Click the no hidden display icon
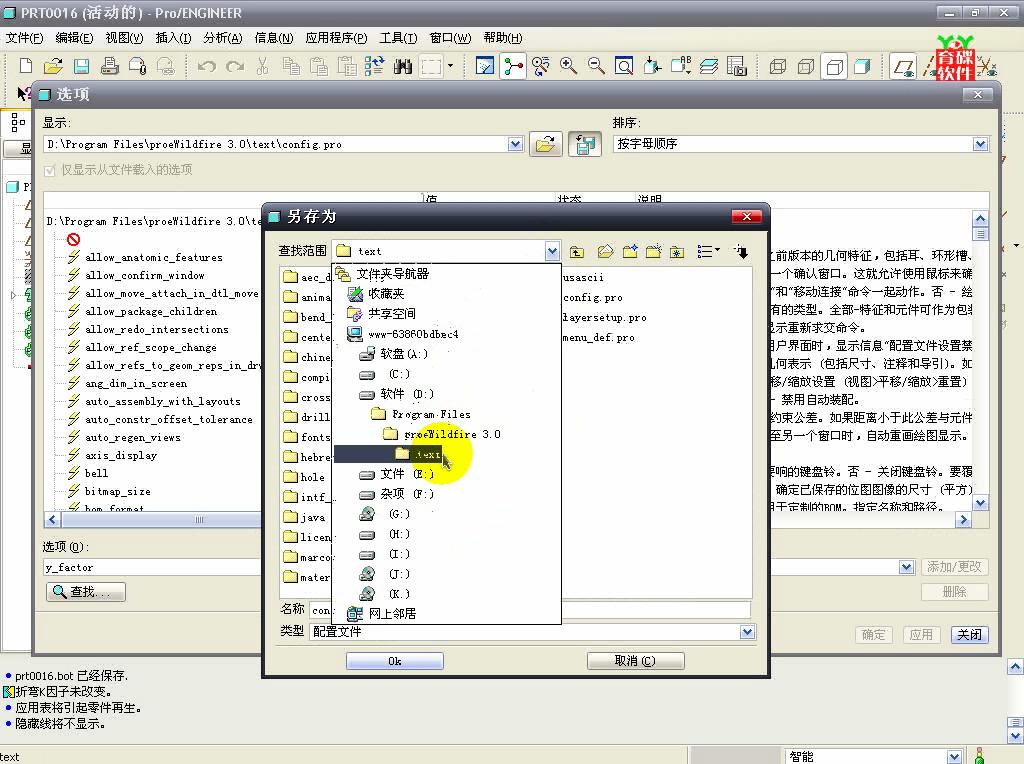 [835, 66]
